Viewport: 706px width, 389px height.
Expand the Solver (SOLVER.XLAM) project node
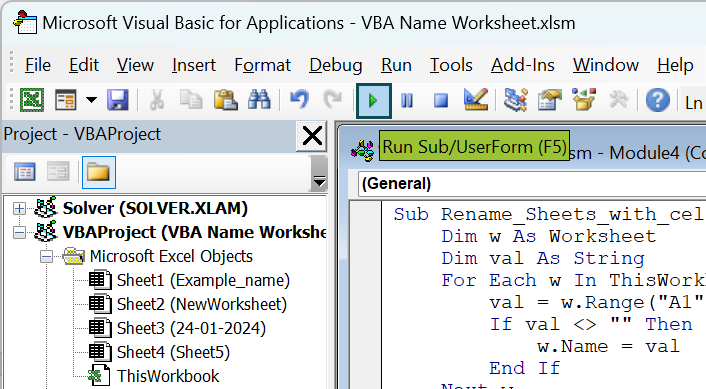pyautogui.click(x=19, y=208)
